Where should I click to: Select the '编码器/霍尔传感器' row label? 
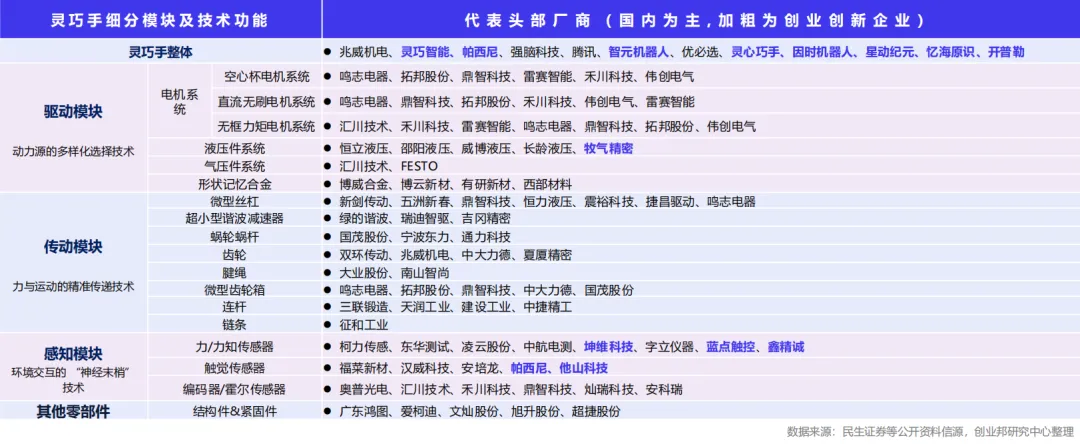[x=234, y=390]
